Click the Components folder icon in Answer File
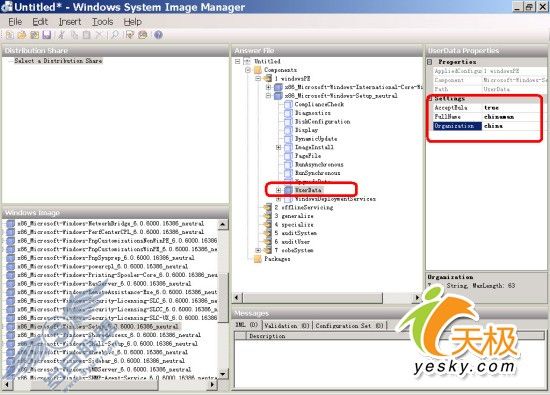550x395 pixels. pos(258,70)
